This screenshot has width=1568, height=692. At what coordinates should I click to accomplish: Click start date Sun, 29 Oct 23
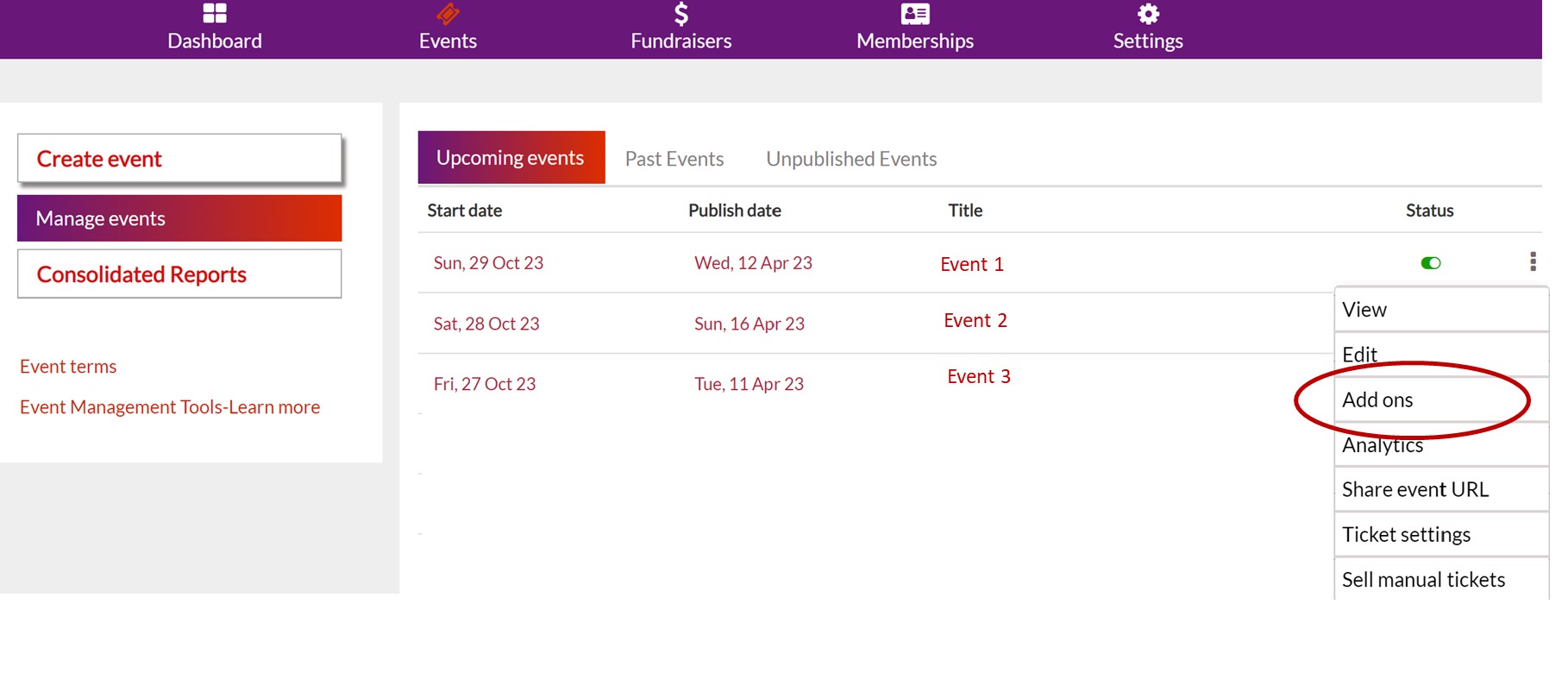pyautogui.click(x=488, y=263)
